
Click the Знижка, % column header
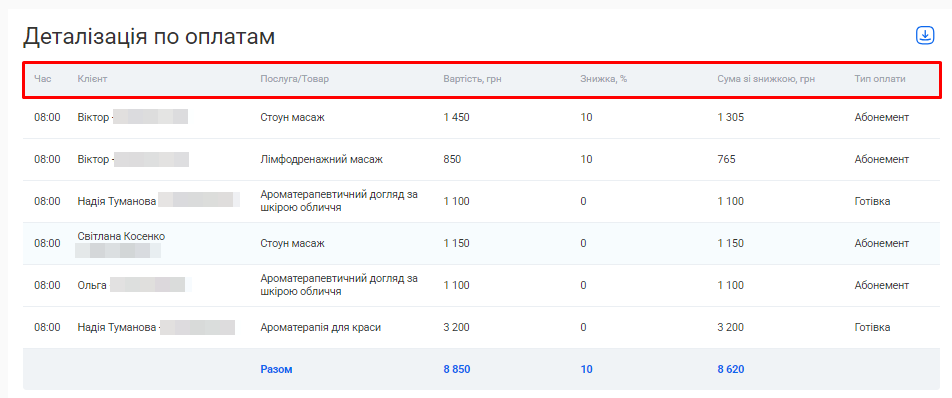(604, 79)
